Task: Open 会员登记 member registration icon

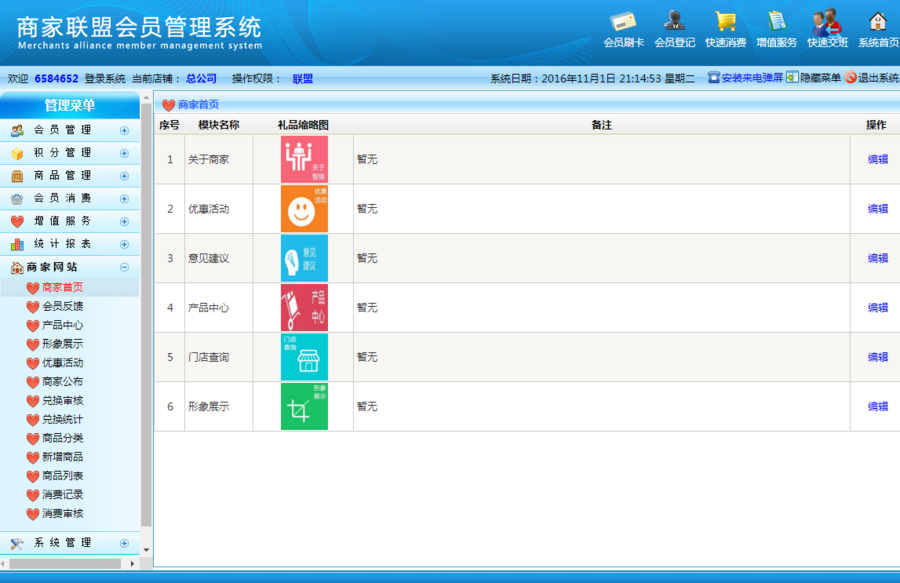Action: [x=673, y=22]
